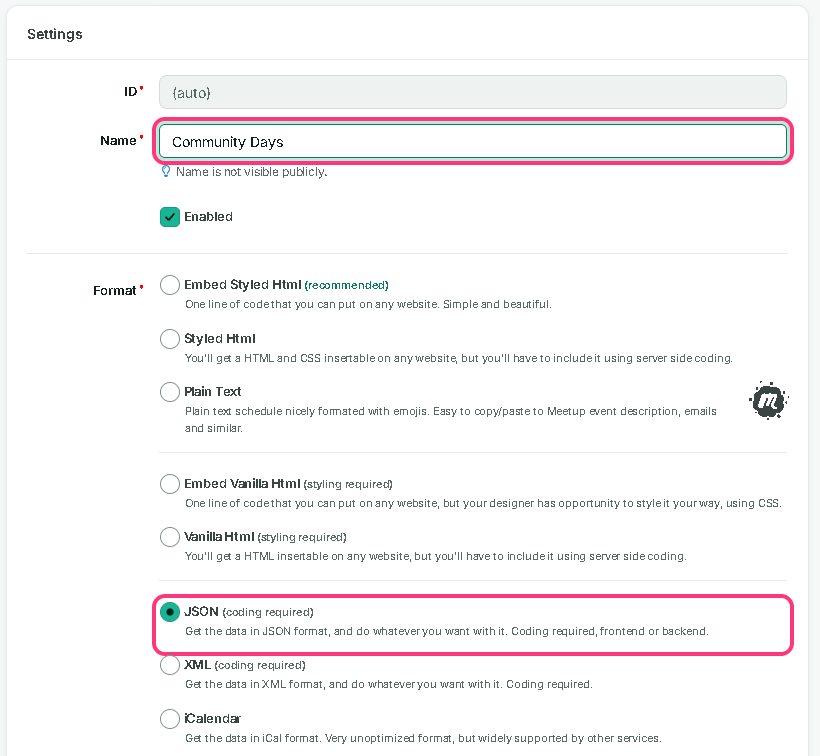Image resolution: width=820 pixels, height=756 pixels.
Task: Choose the XML format option
Action: coord(170,665)
